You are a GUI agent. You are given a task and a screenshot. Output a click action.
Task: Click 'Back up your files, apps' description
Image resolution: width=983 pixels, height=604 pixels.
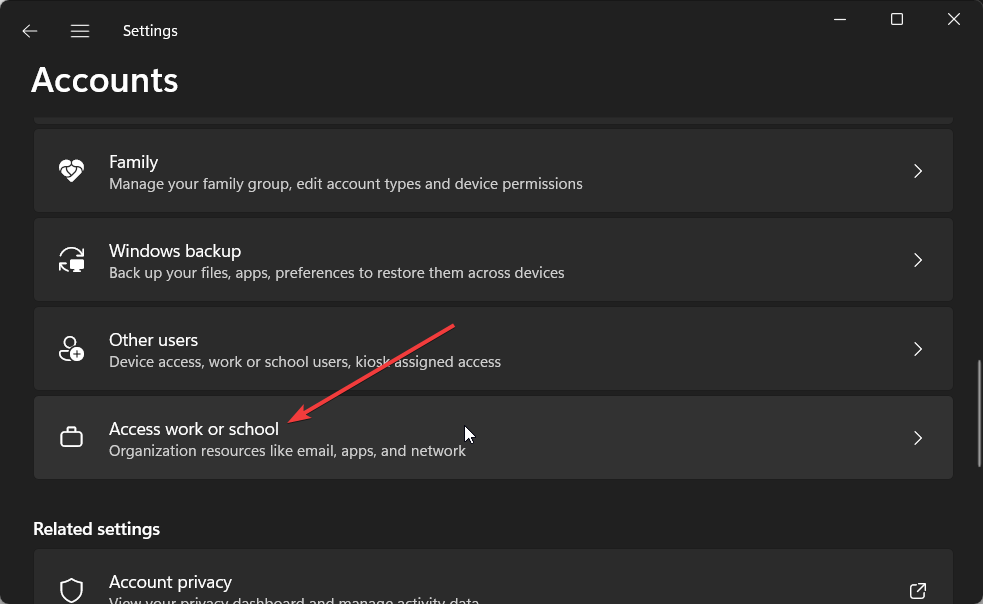(x=337, y=273)
